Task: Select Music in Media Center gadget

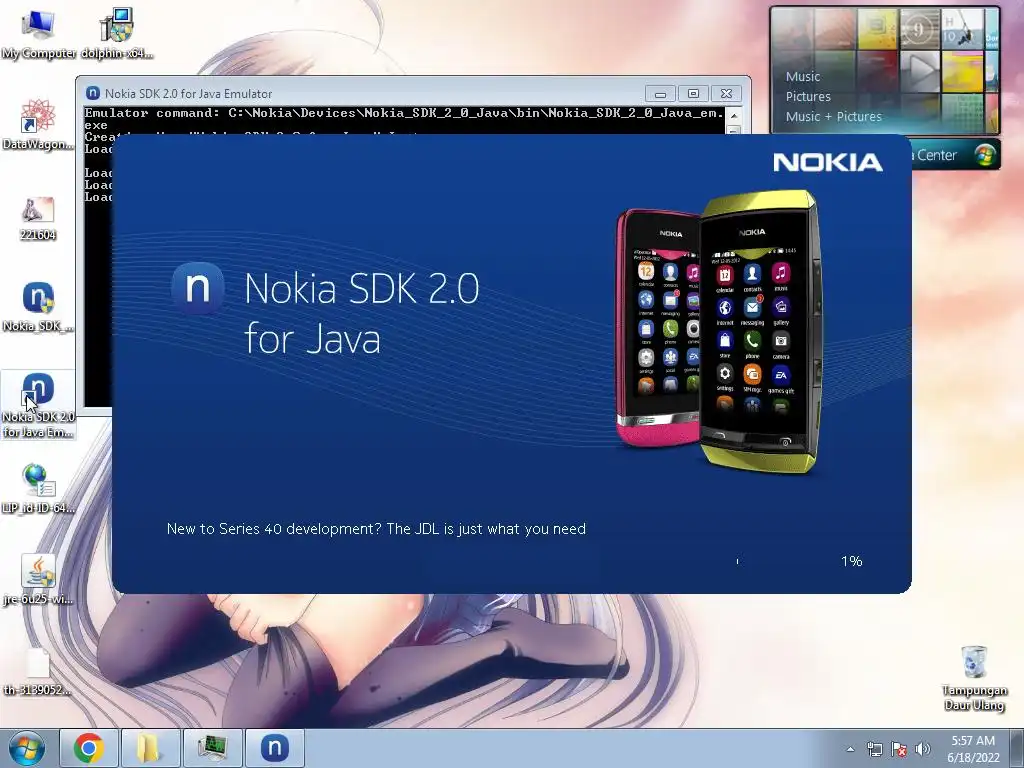Action: (x=803, y=76)
